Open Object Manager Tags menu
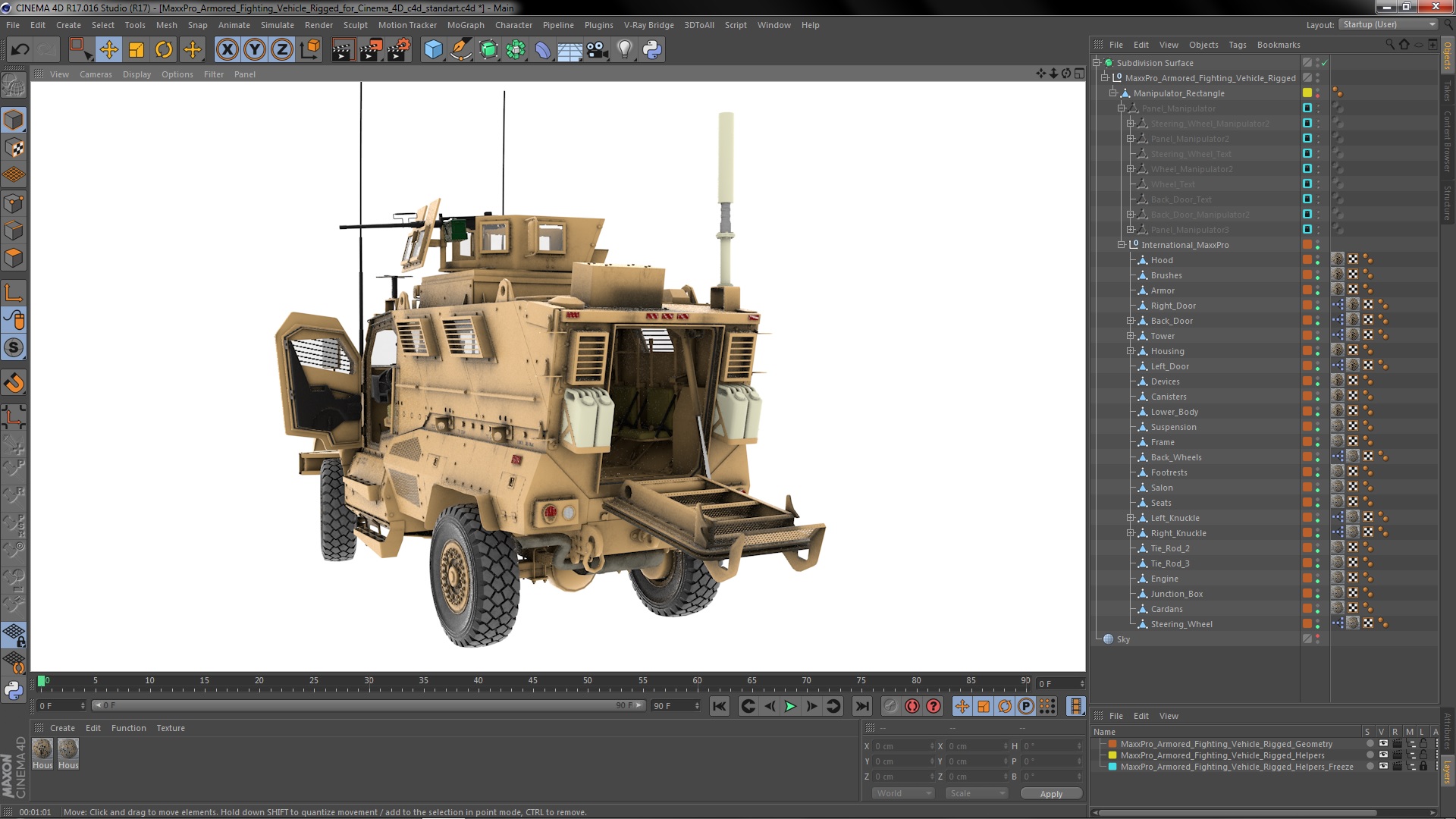The width and height of the screenshot is (1456, 819). (x=1237, y=45)
